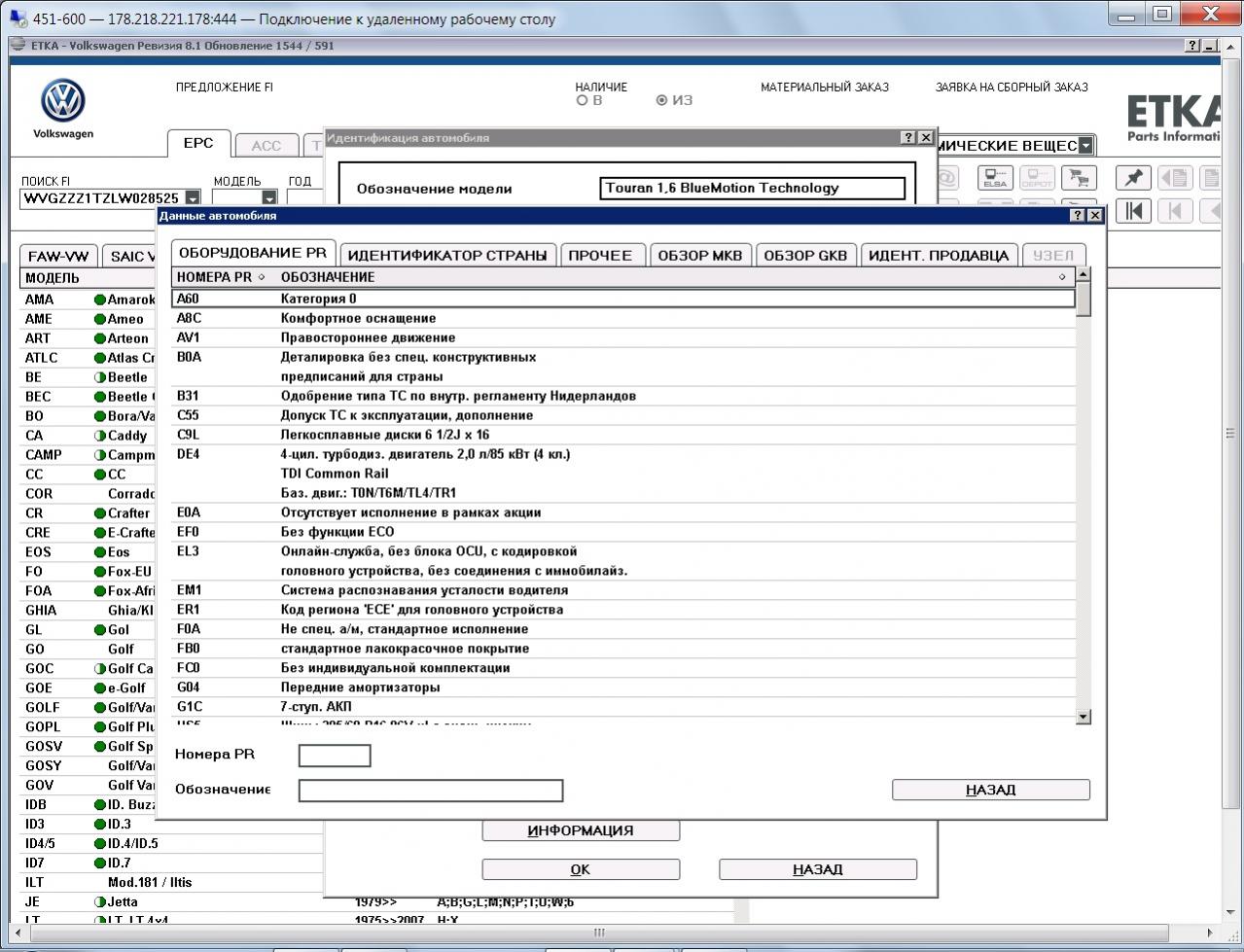Click the ПРЕДЛОЖЕНИЕ FI label

pyautogui.click(x=225, y=88)
